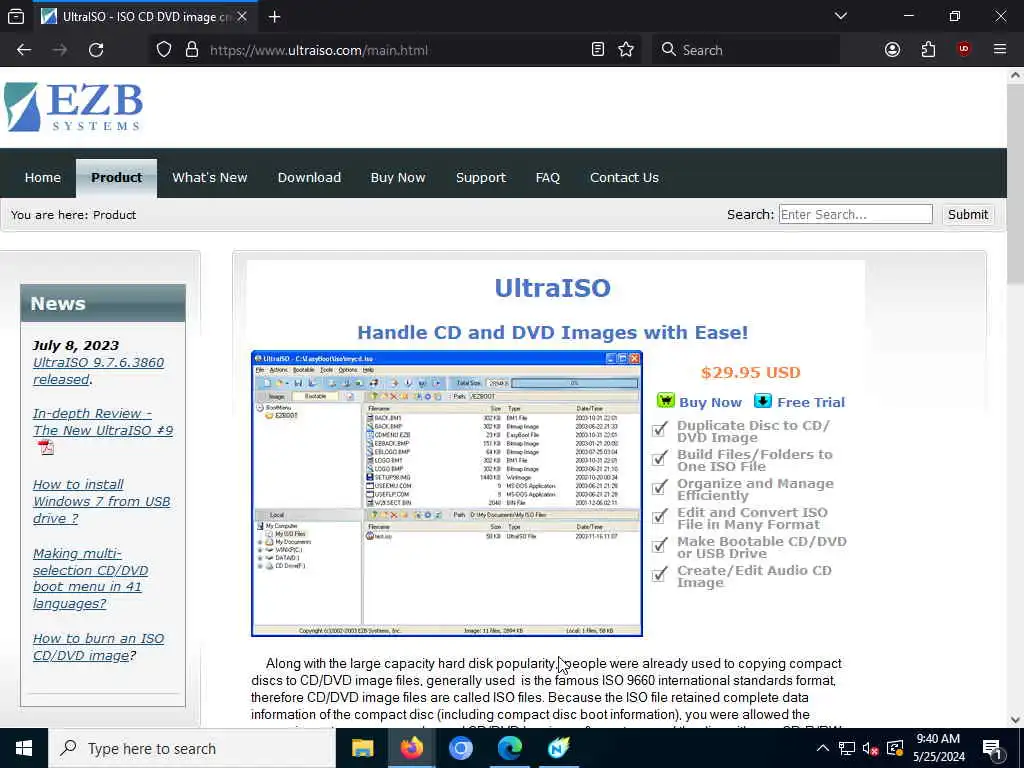The height and width of the screenshot is (768, 1024).
Task: Click checkmark beside Build Files/Folders
Action: (660, 458)
